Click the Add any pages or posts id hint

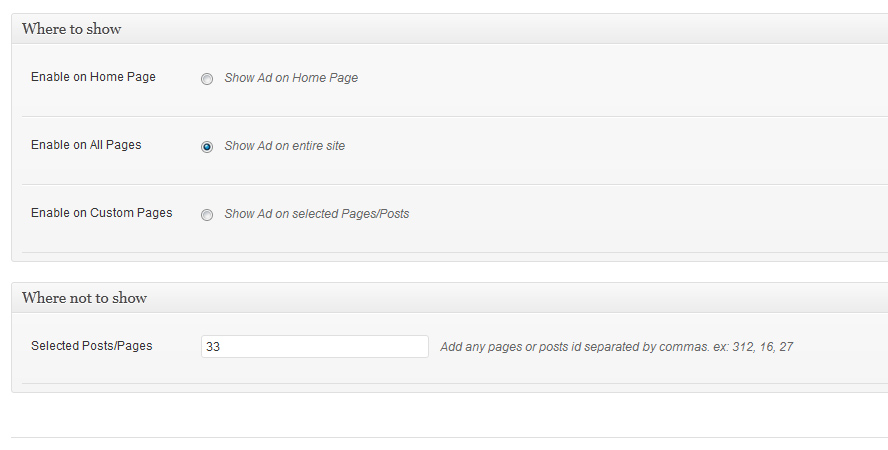[617, 347]
